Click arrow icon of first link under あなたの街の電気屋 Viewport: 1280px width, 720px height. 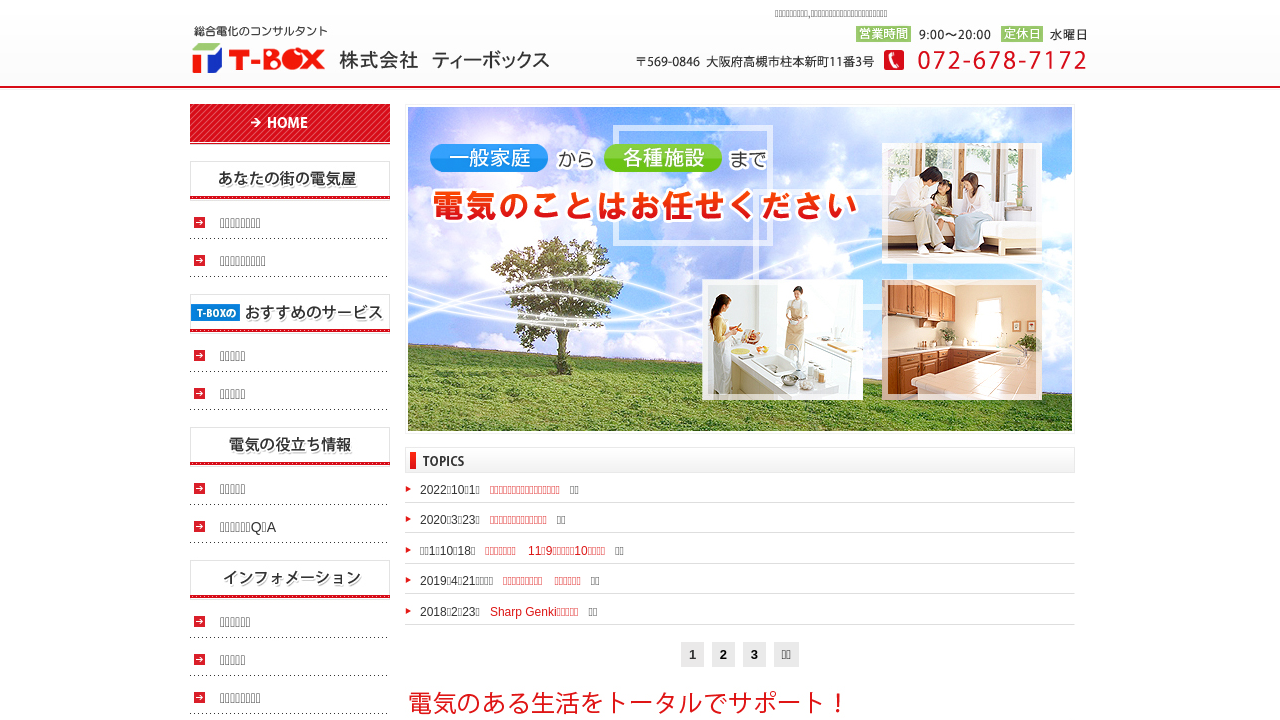[x=200, y=223]
